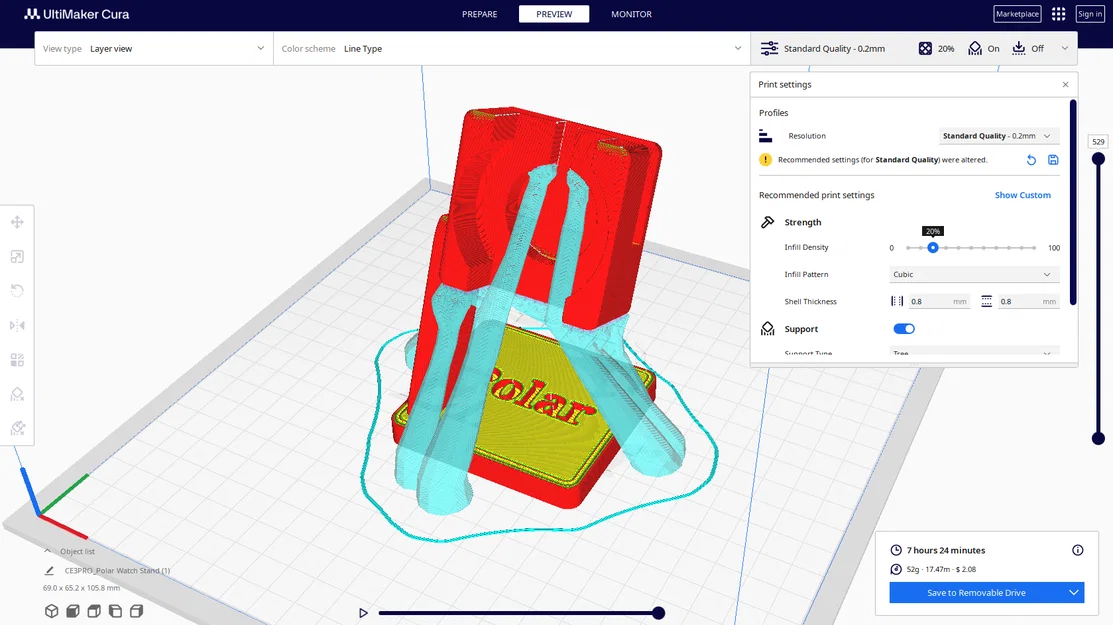This screenshot has height=625, width=1113.
Task: Click the adhesion Off icon in settings bar
Action: [x=1019, y=48]
